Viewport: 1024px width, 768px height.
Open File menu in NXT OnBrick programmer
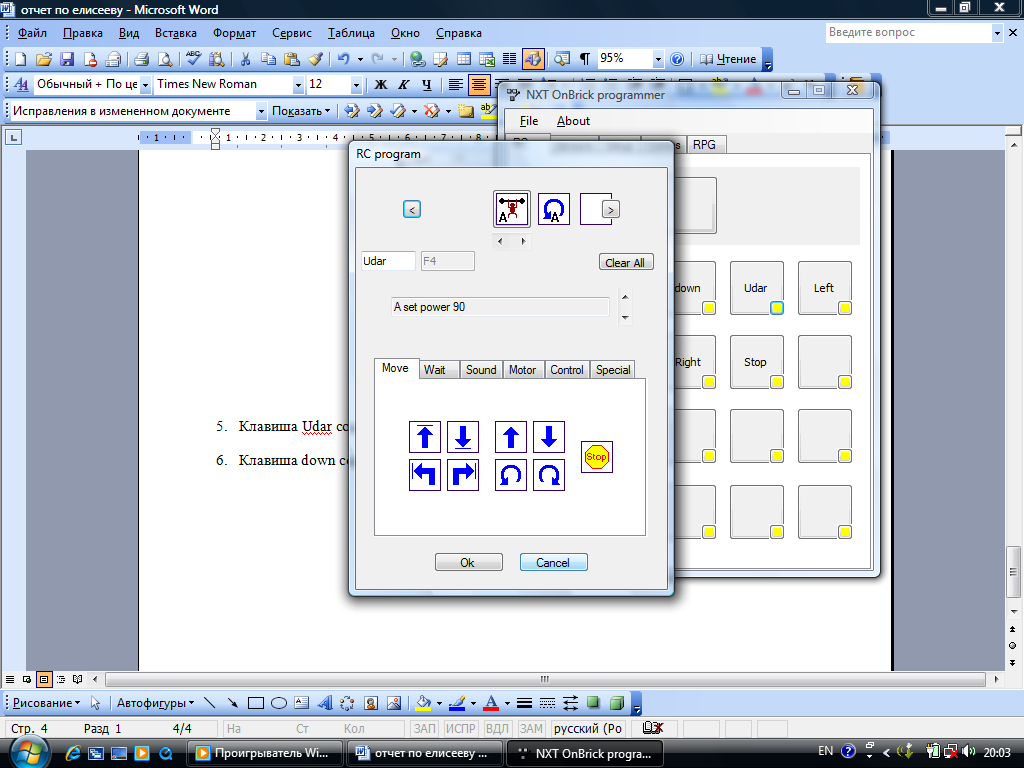click(x=529, y=121)
